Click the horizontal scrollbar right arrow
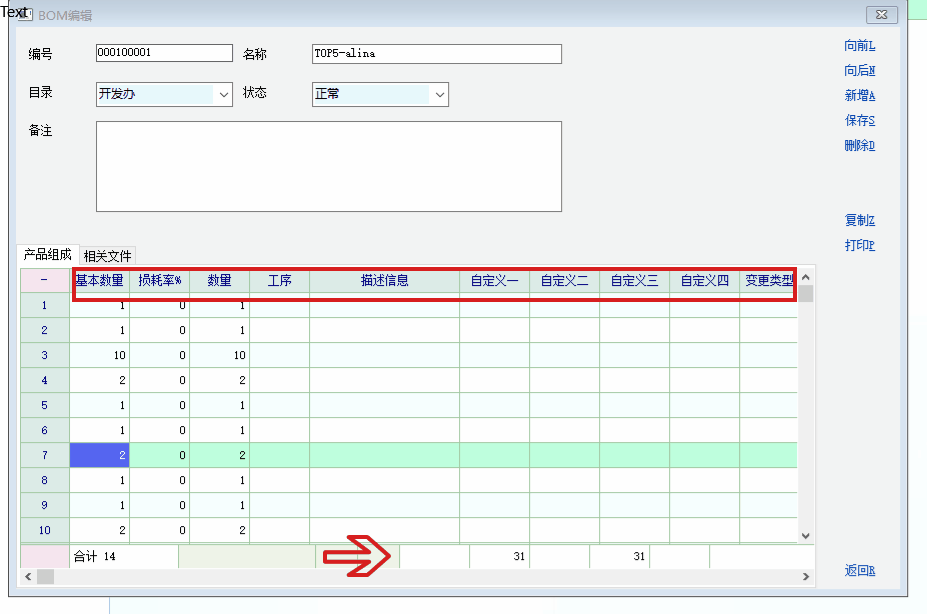 (806, 577)
